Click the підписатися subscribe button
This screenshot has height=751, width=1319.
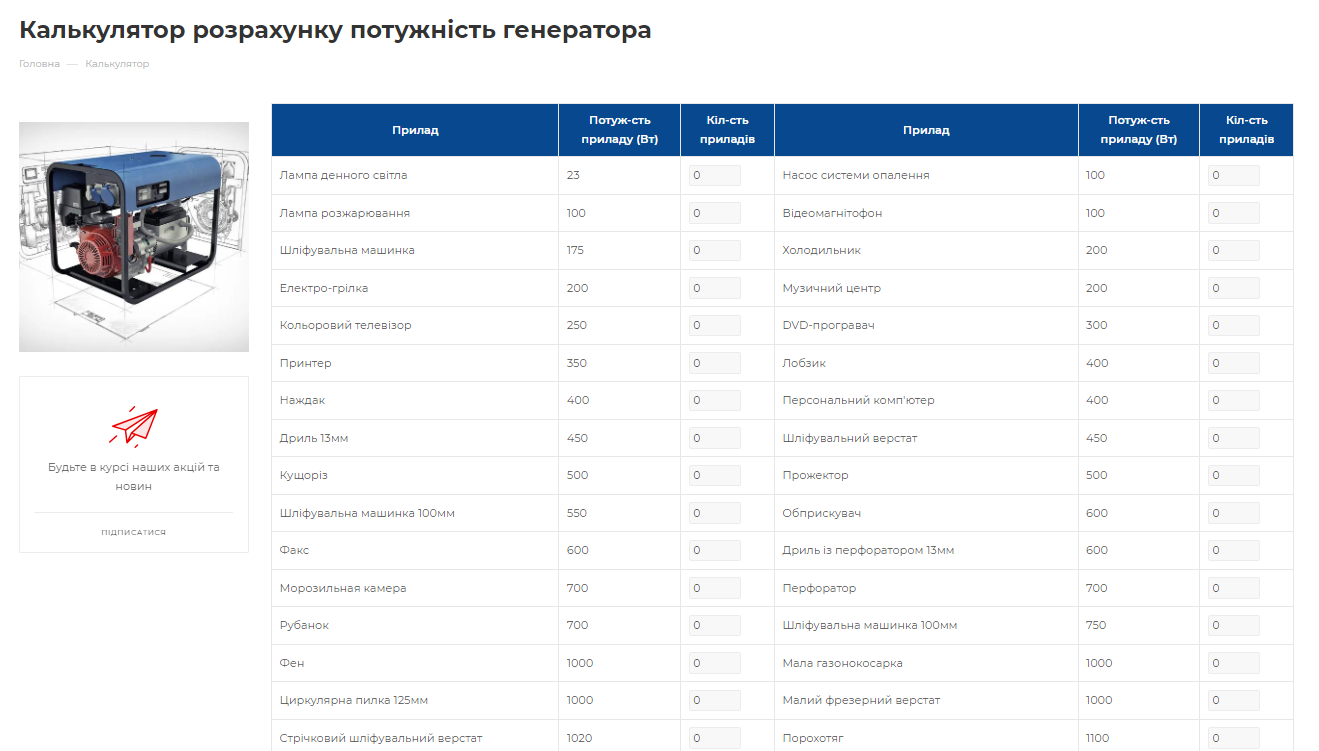click(133, 531)
